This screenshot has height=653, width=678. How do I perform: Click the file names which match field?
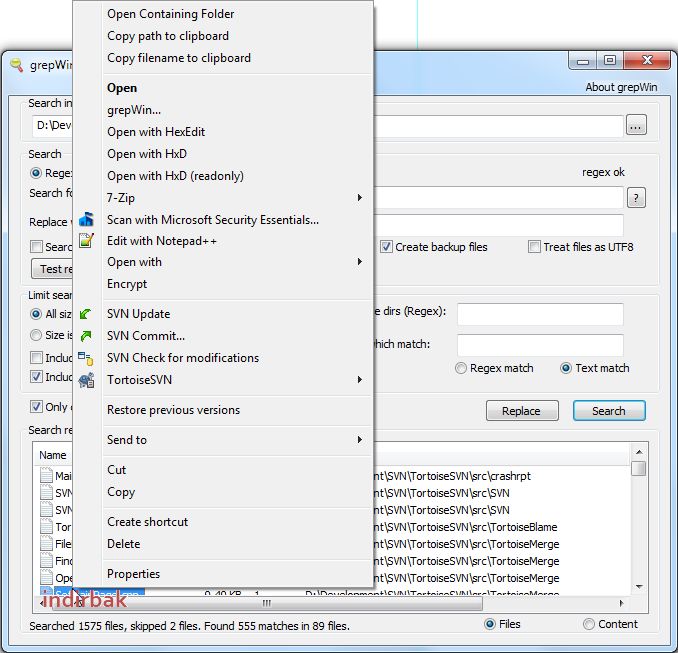point(540,345)
